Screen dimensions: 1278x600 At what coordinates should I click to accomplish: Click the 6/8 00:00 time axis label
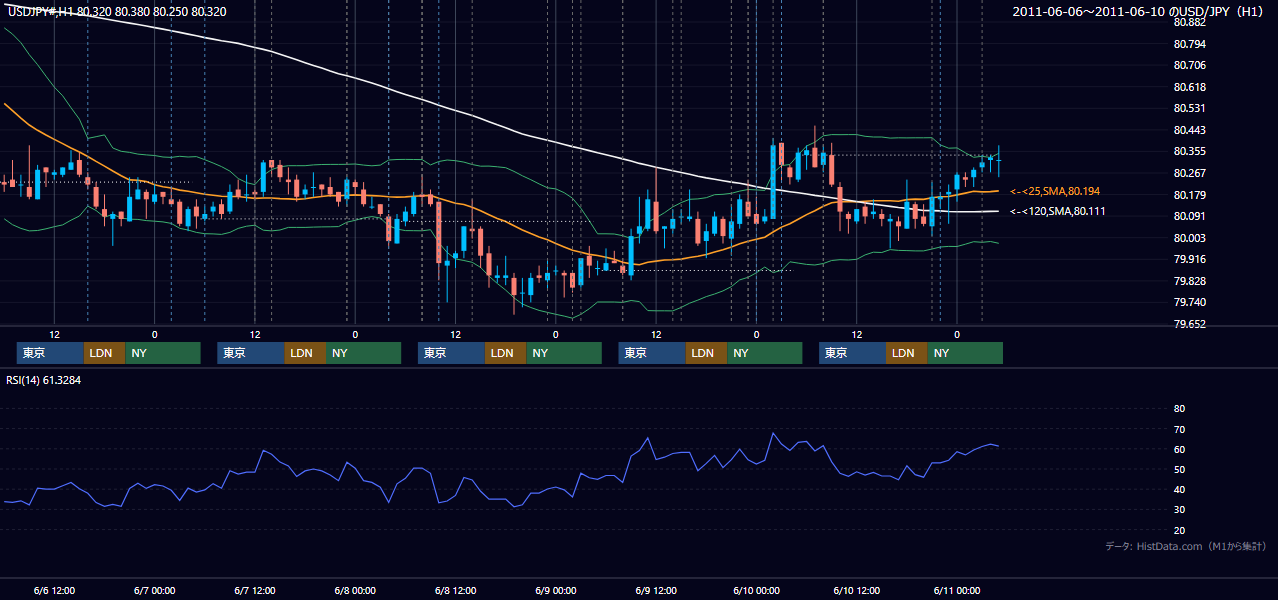tap(355, 590)
